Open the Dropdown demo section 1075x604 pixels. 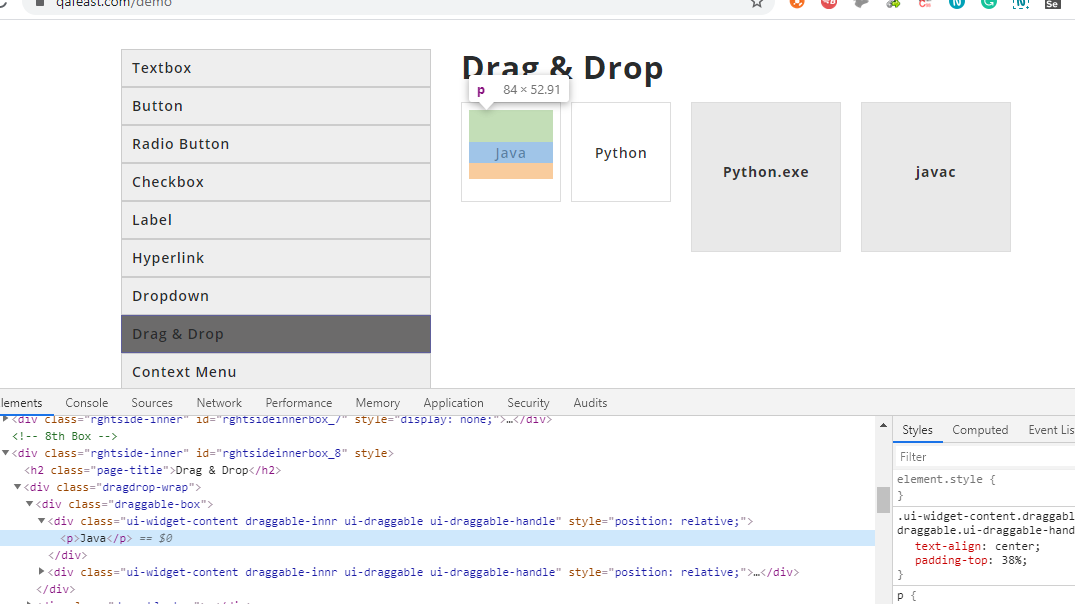pos(276,296)
